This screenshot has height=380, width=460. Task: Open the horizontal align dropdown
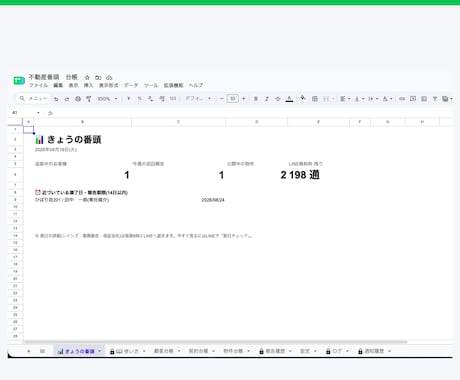point(345,99)
